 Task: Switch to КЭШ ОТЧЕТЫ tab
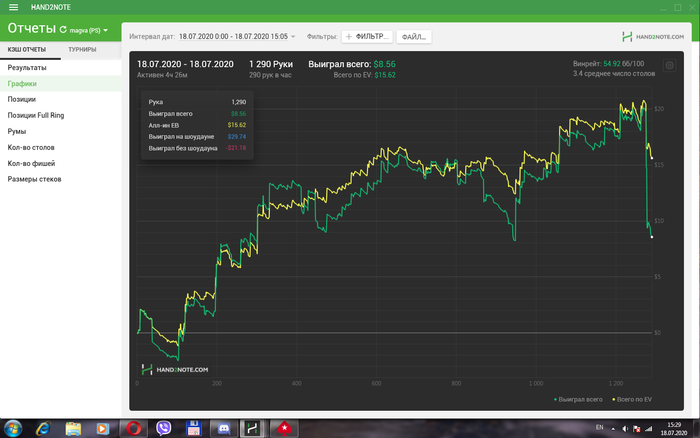(x=27, y=50)
